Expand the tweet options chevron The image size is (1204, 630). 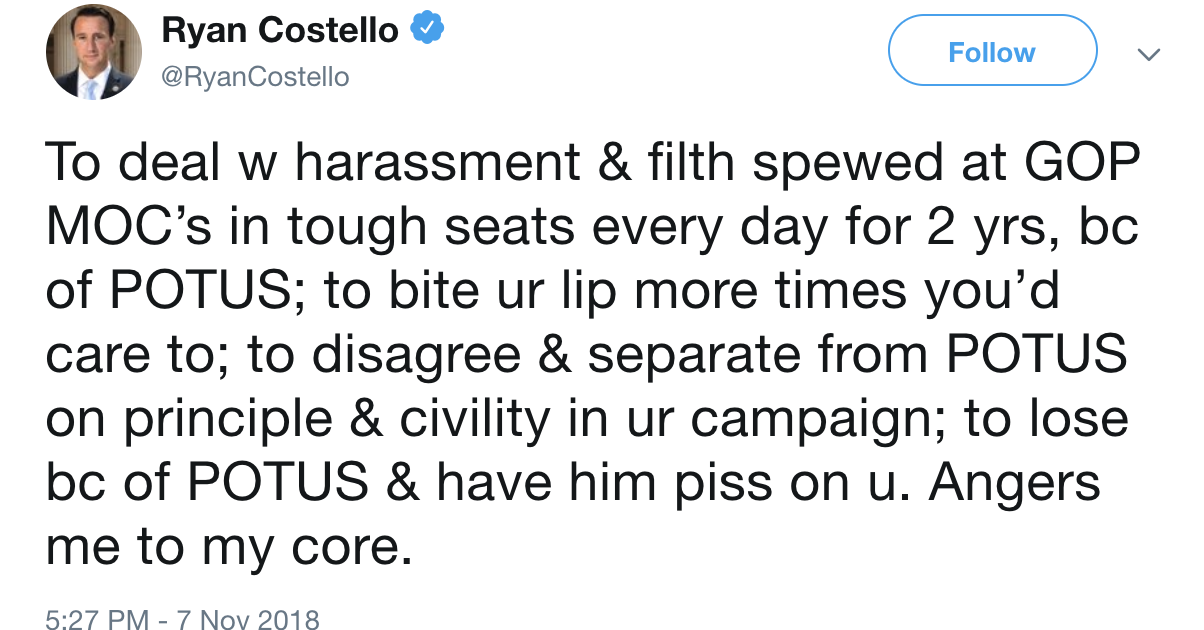click(x=1150, y=54)
